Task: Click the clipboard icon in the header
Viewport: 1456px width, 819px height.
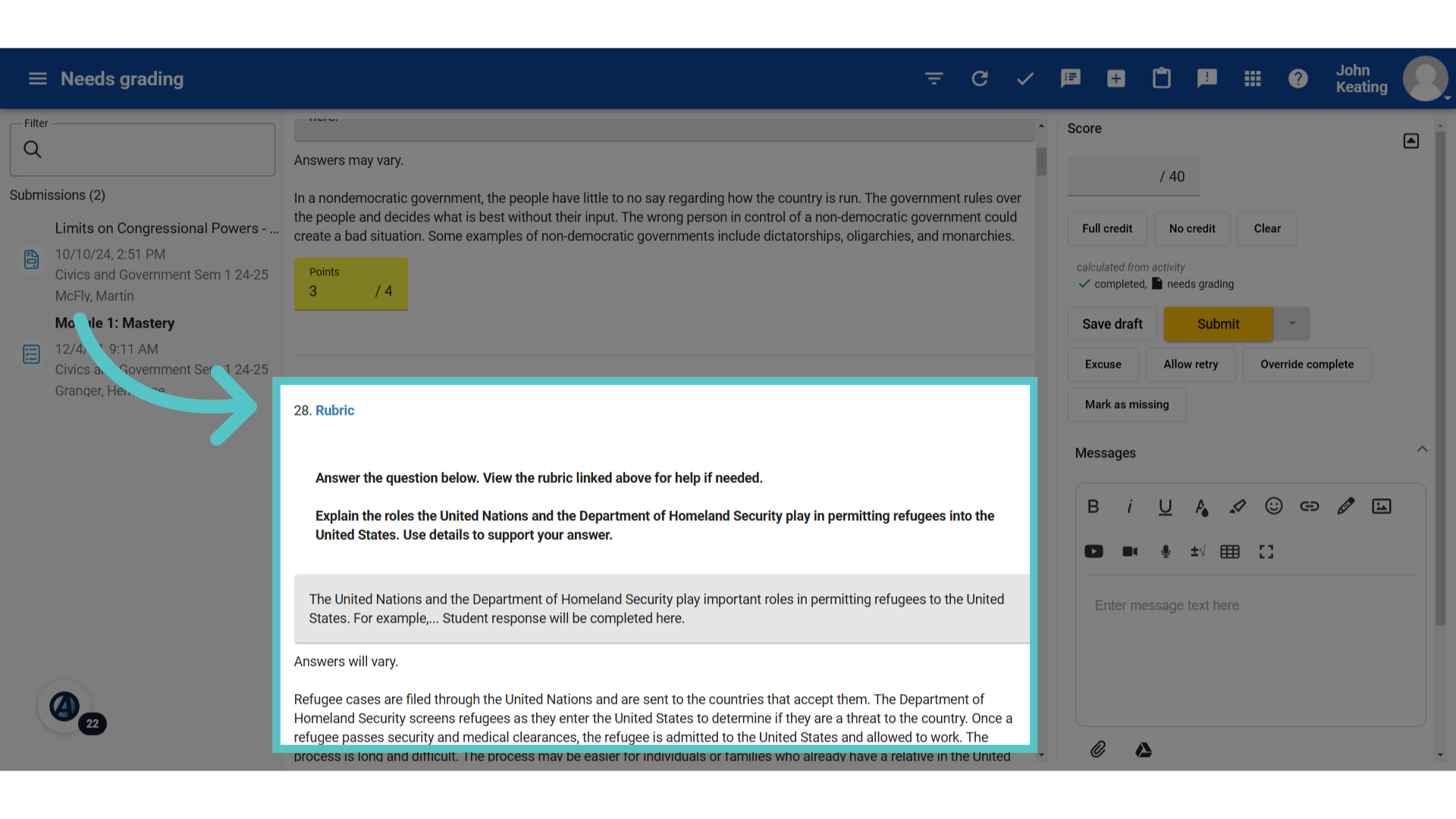Action: coord(1162,78)
